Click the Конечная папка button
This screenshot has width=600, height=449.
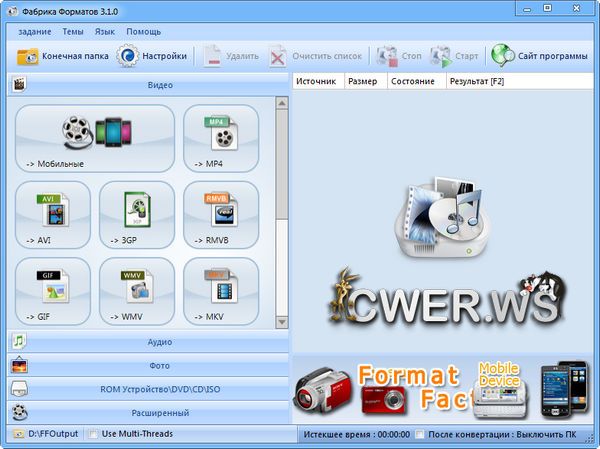point(61,56)
